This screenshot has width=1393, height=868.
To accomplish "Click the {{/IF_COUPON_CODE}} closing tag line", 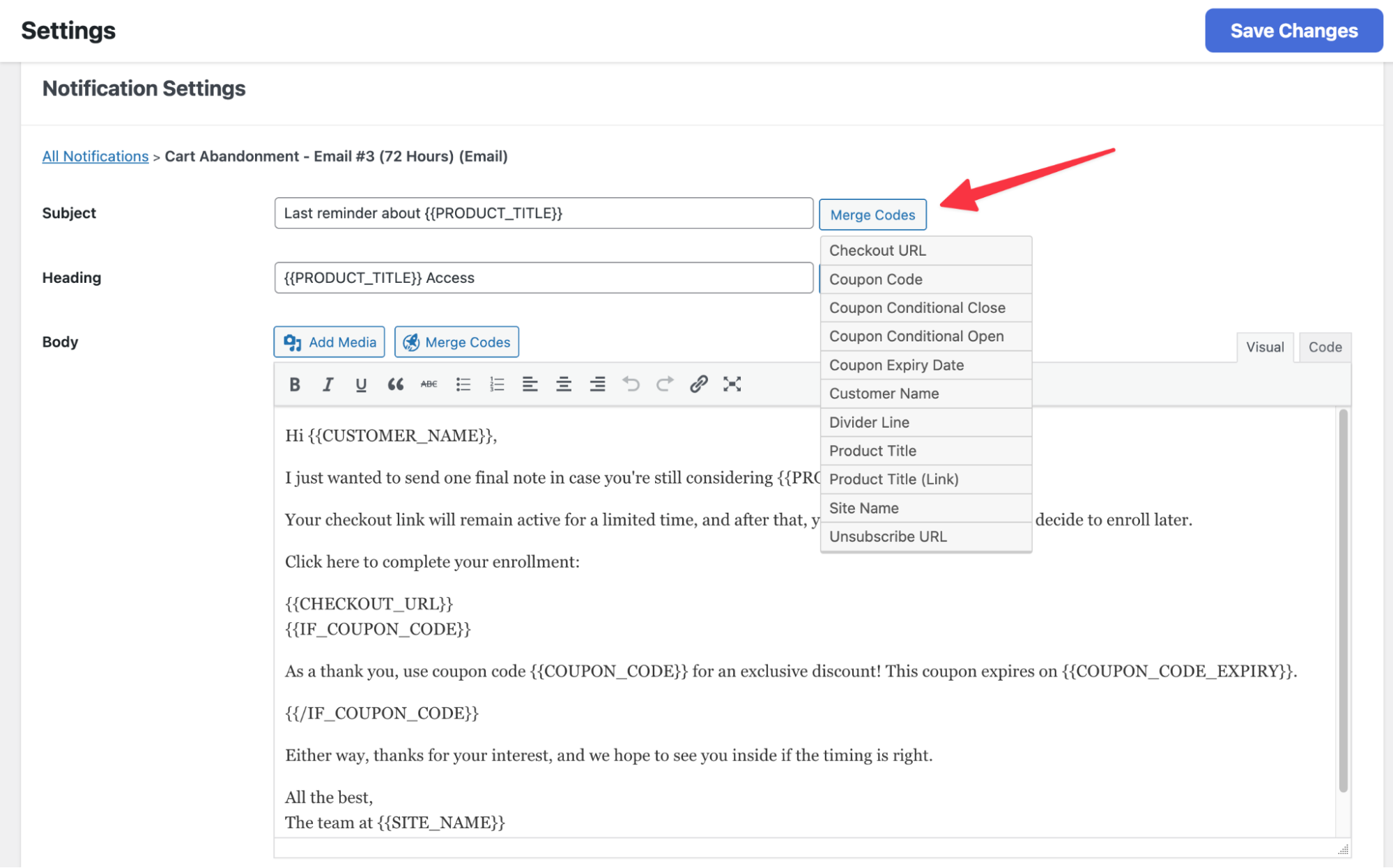I will (382, 713).
